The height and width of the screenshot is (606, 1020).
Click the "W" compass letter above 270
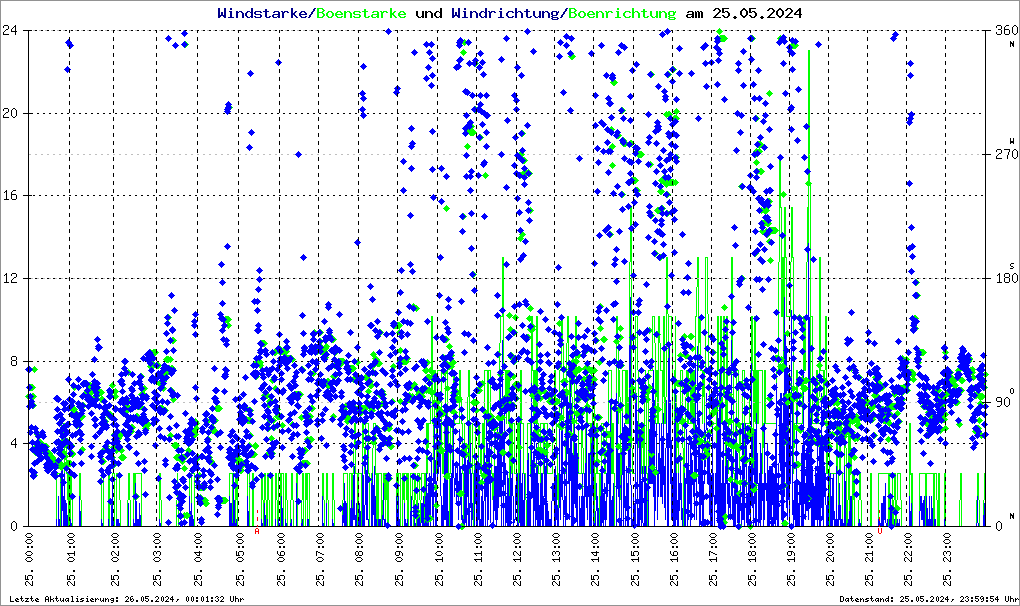pyautogui.click(x=1012, y=141)
